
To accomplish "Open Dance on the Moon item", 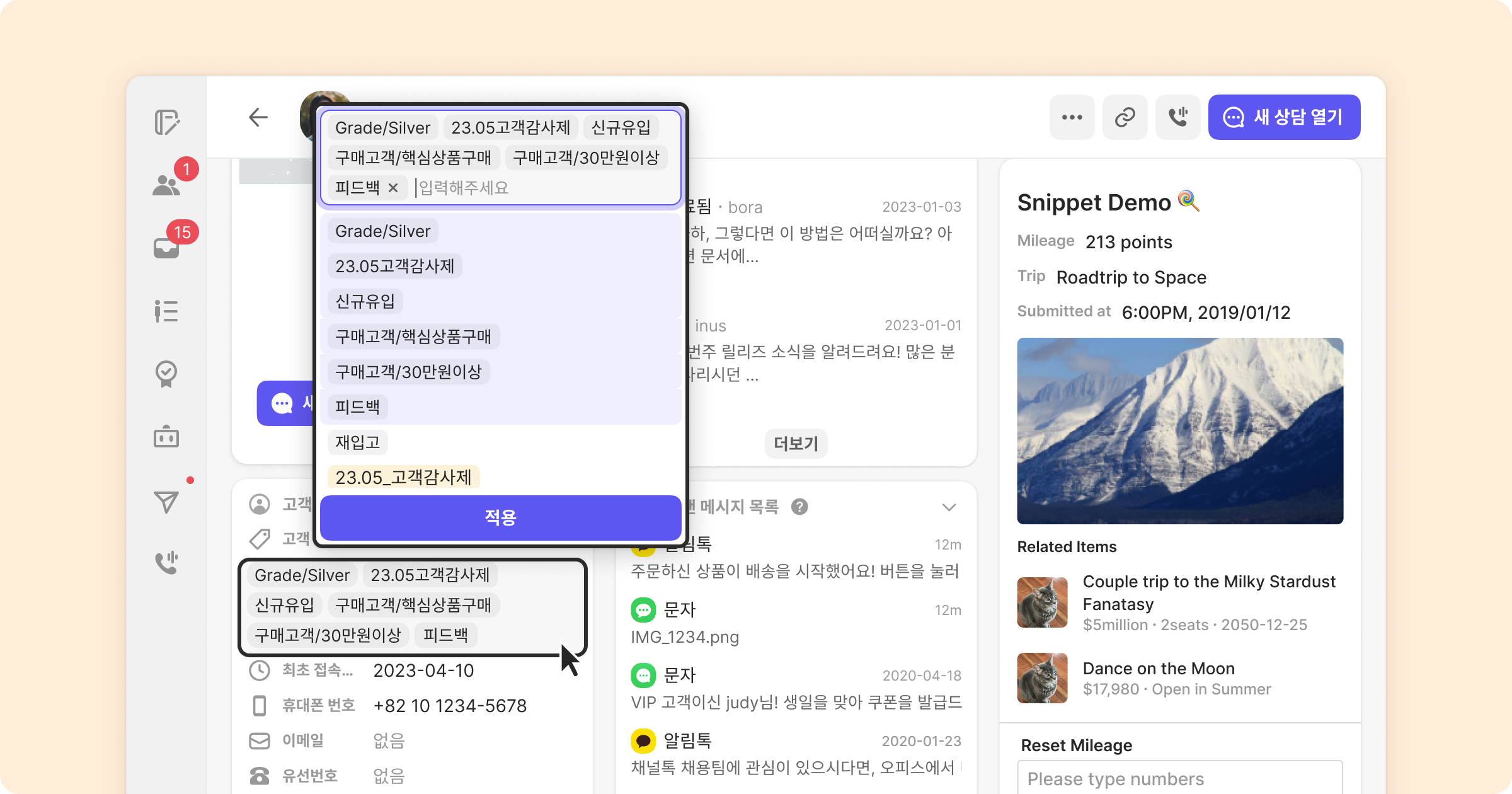I will [x=1158, y=669].
